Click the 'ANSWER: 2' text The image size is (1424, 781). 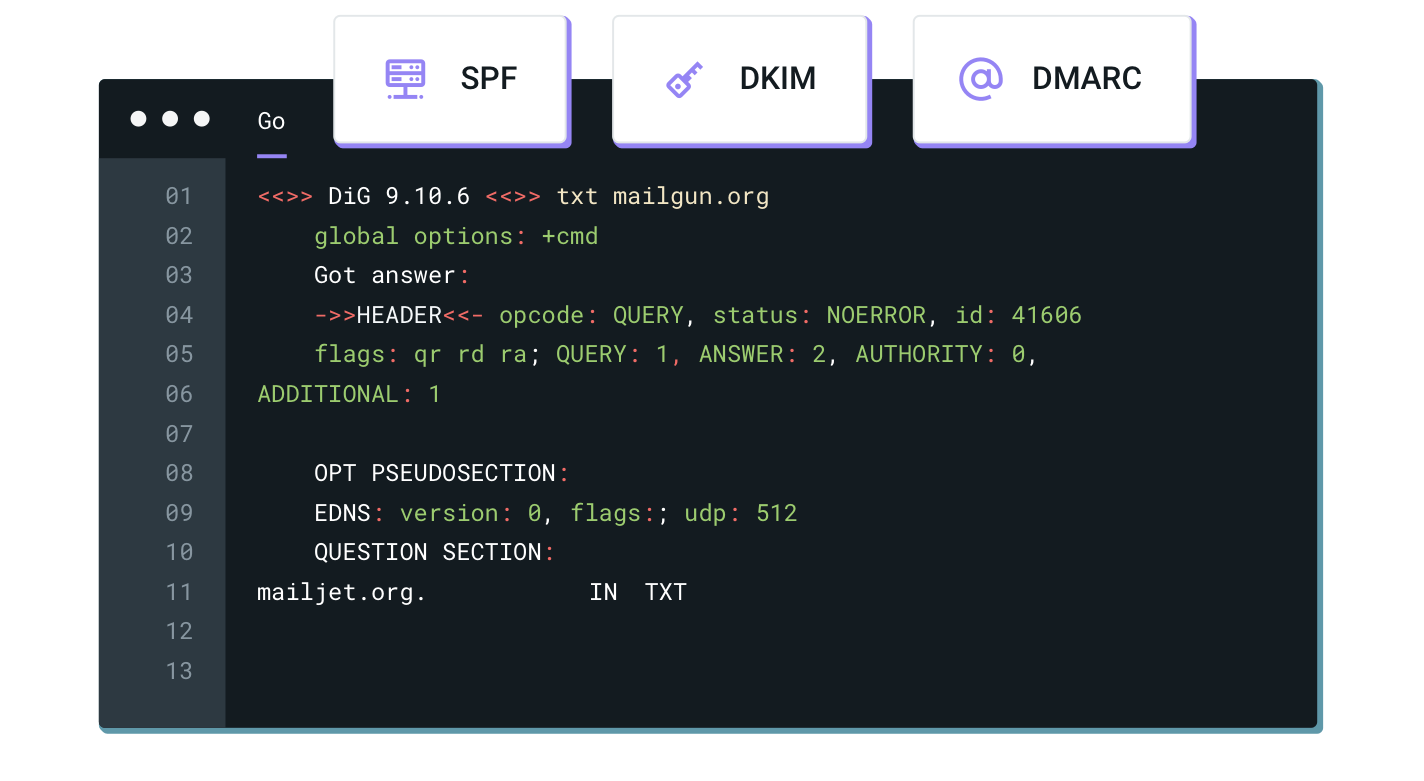click(x=763, y=354)
